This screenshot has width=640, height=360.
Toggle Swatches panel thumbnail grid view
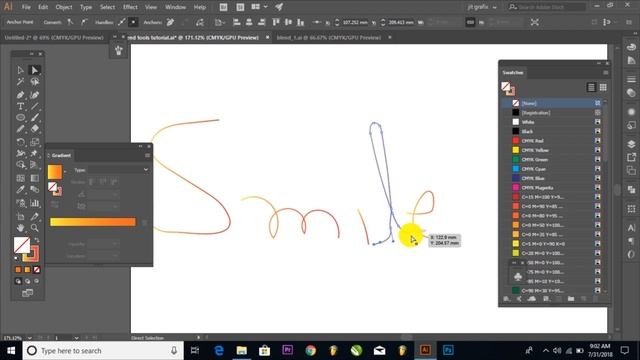[x=603, y=87]
